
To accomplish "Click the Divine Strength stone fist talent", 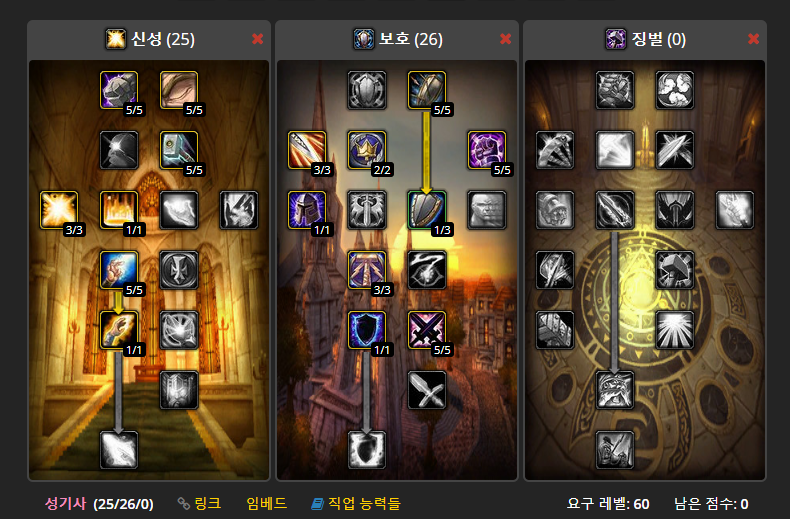I will click(119, 90).
